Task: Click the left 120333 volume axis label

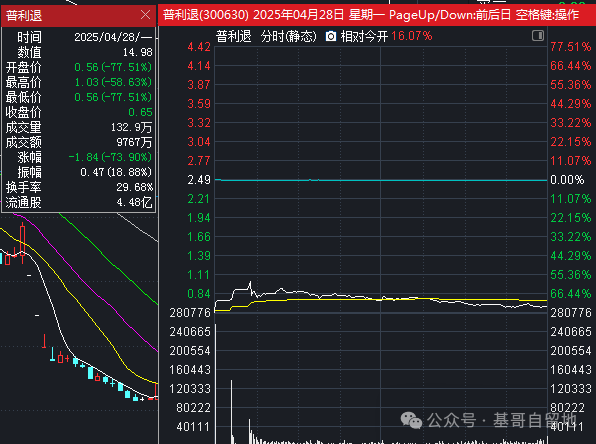Action: 190,389
